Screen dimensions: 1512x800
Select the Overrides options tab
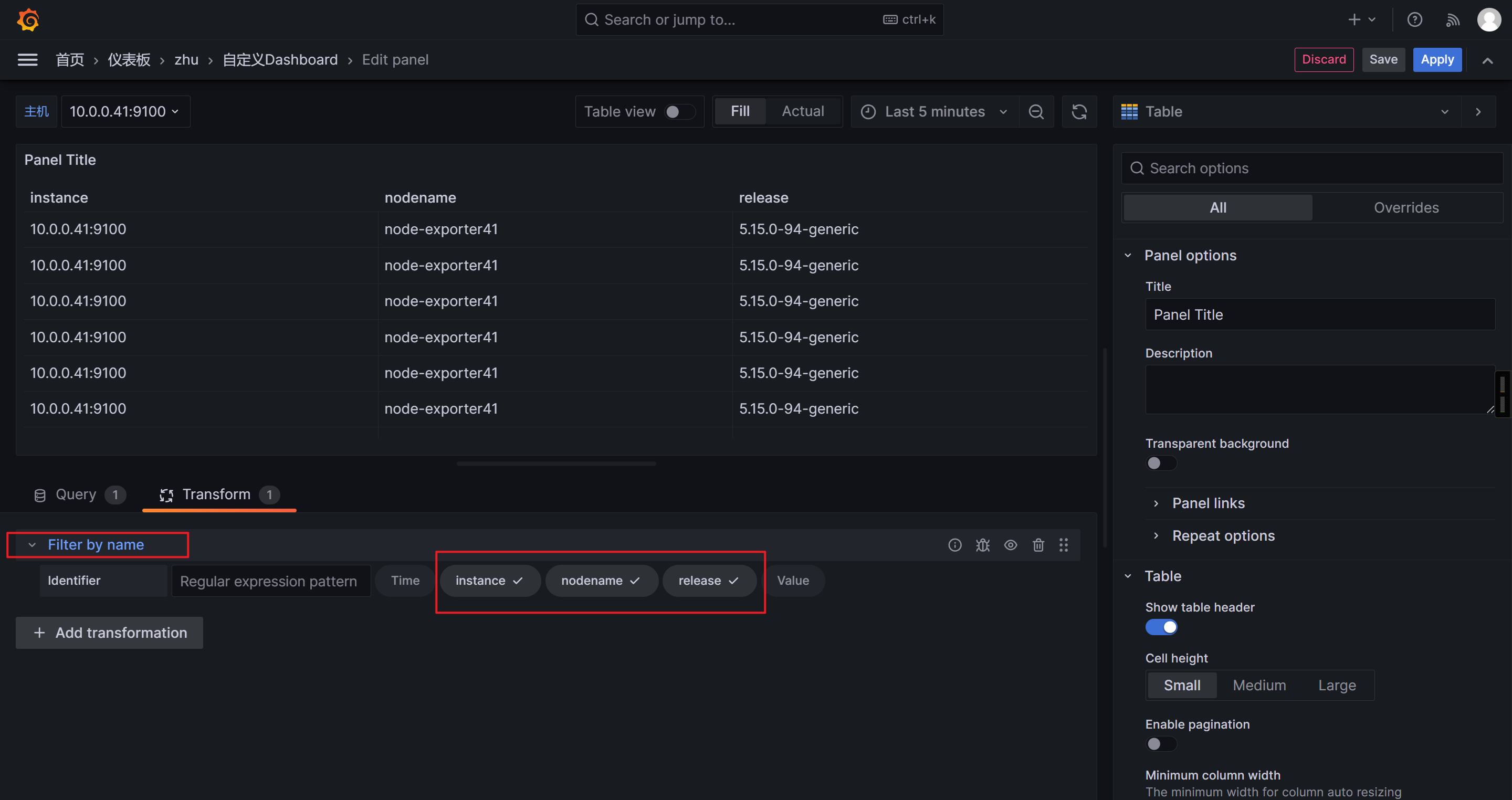pos(1406,208)
